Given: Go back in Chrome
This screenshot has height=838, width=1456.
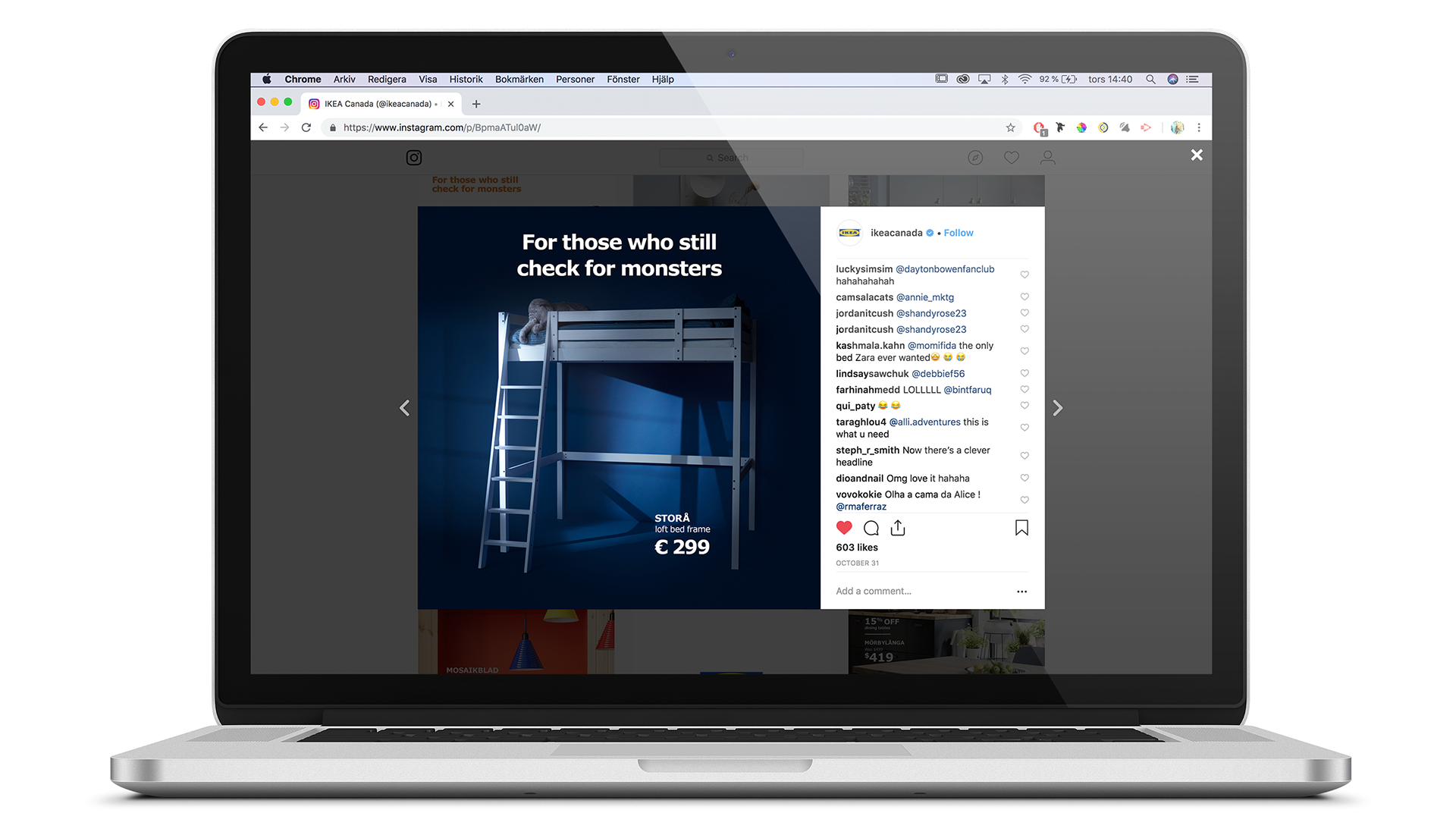Looking at the screenshot, I should (263, 127).
